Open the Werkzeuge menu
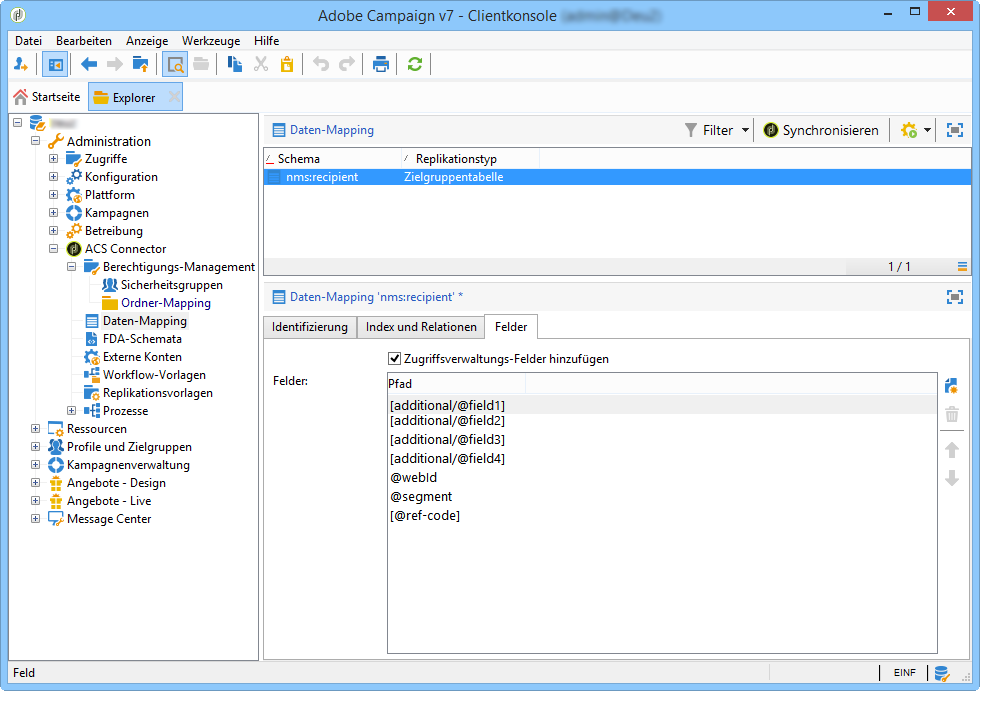Viewport: 1003px width, 707px height. [x=210, y=41]
